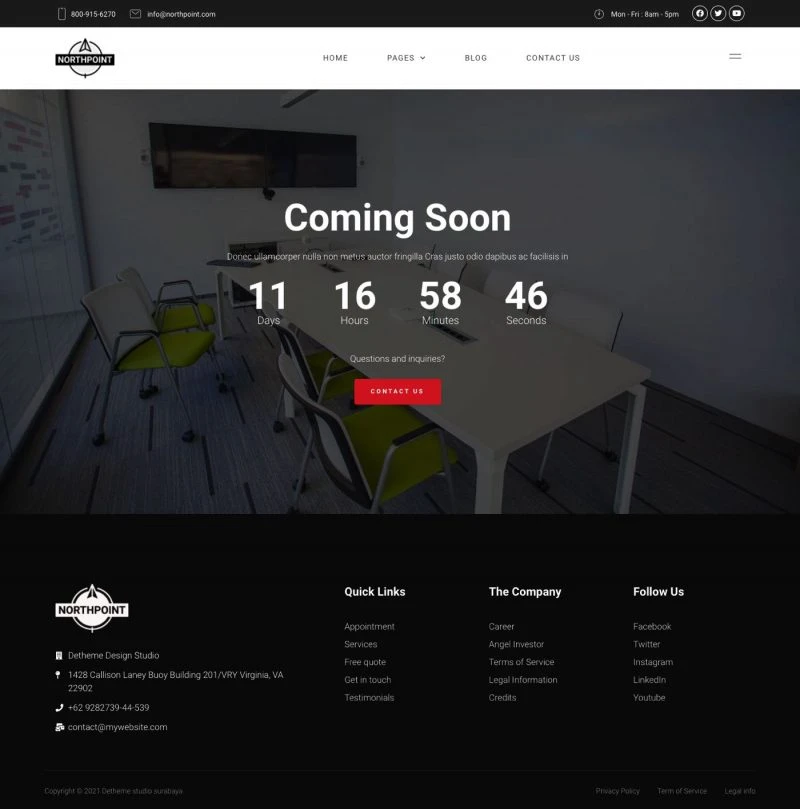800x809 pixels.
Task: Open the Appointment quick link
Action: [369, 627]
